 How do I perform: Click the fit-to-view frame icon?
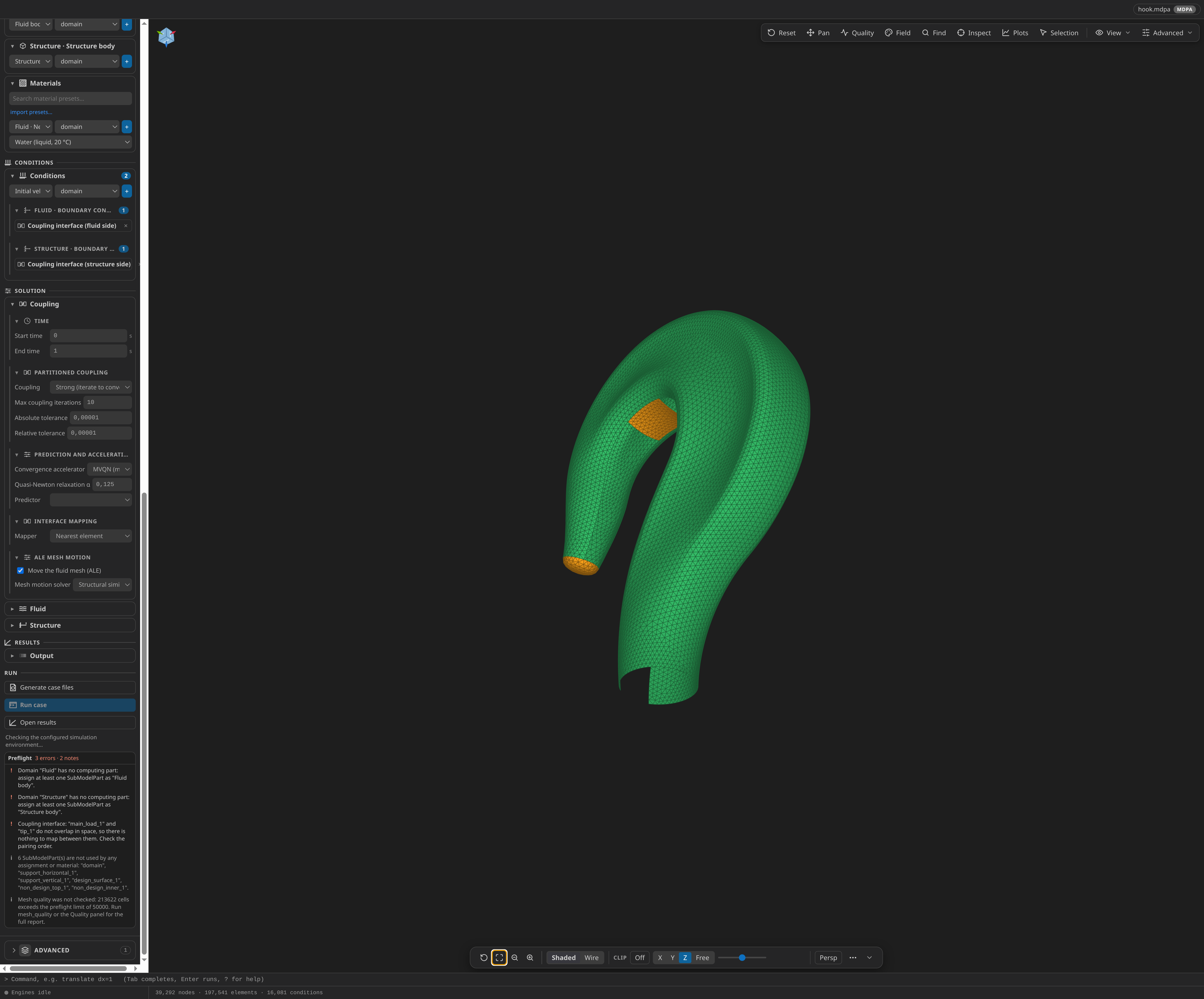(499, 957)
